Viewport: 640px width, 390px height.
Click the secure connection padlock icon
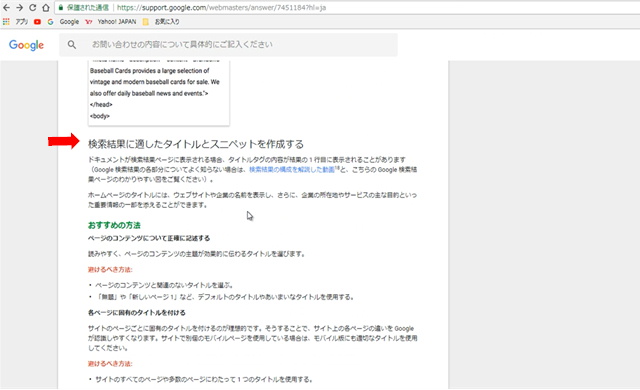61,8
